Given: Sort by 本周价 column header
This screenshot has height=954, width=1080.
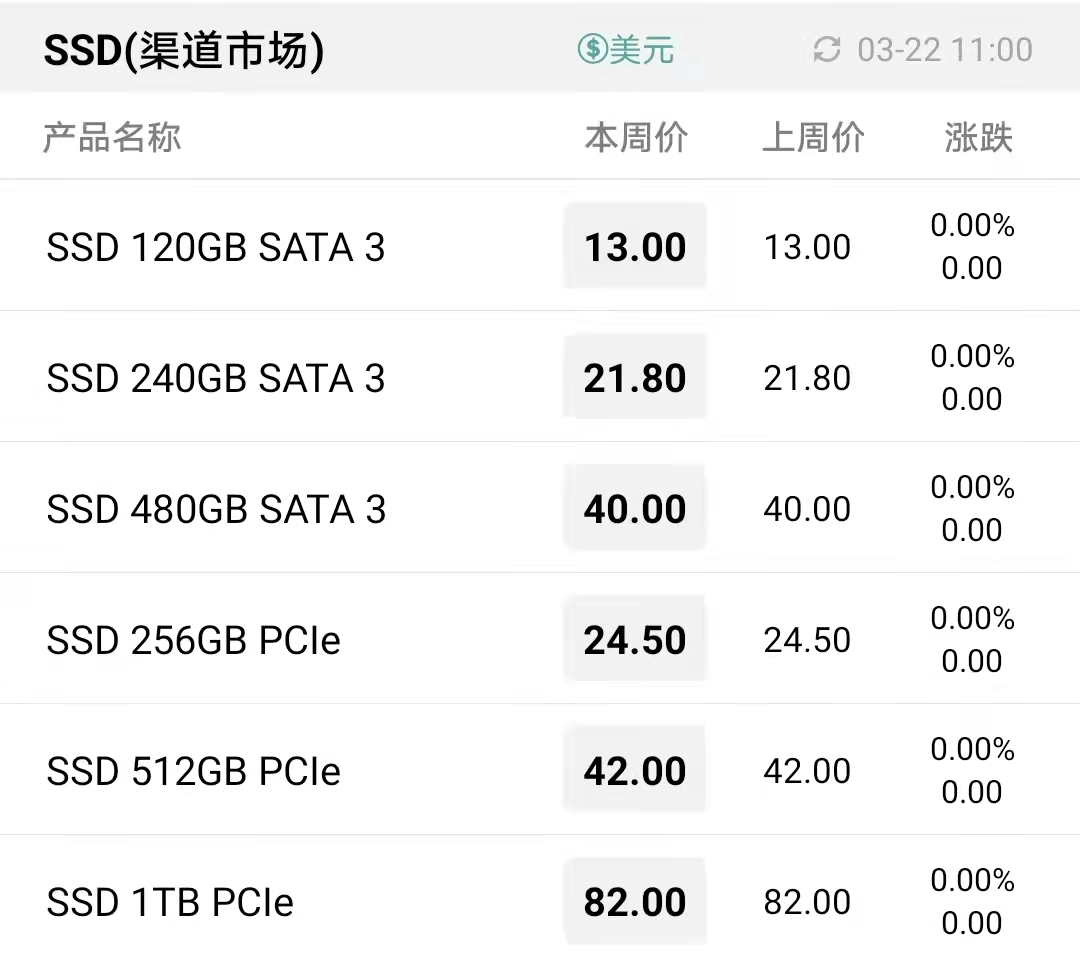Looking at the screenshot, I should click(x=636, y=136).
